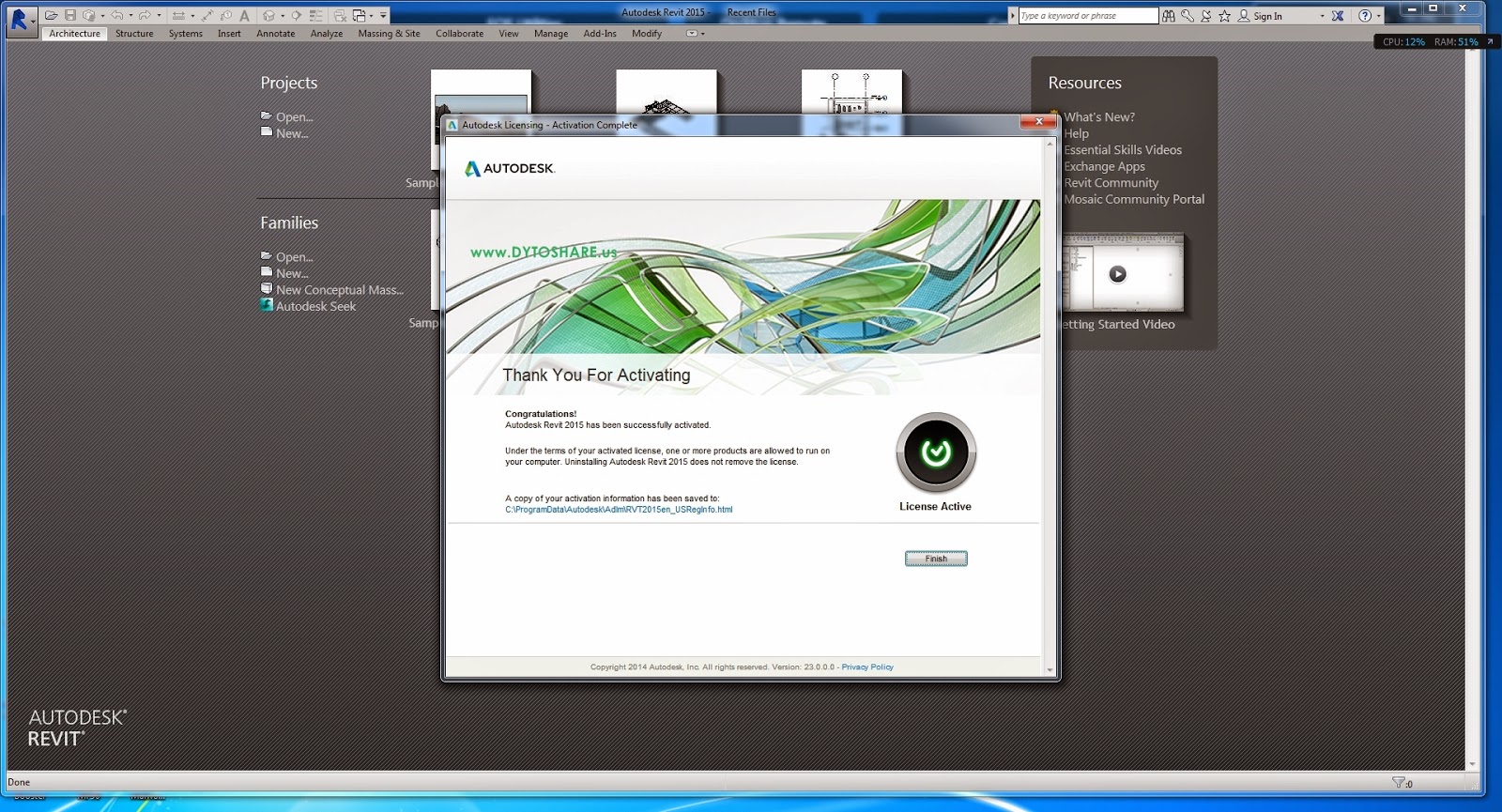1502x812 pixels.
Task: Click the Help question mark icon
Action: 1365,16
